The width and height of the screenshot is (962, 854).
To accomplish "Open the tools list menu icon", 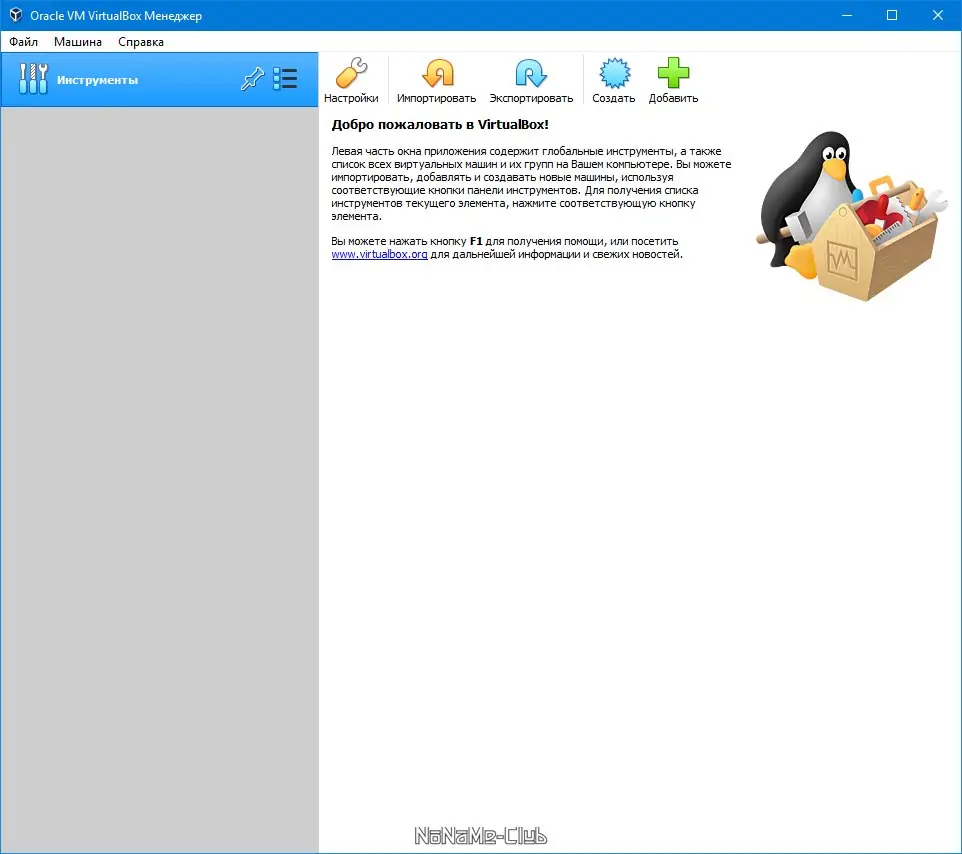I will coord(285,79).
